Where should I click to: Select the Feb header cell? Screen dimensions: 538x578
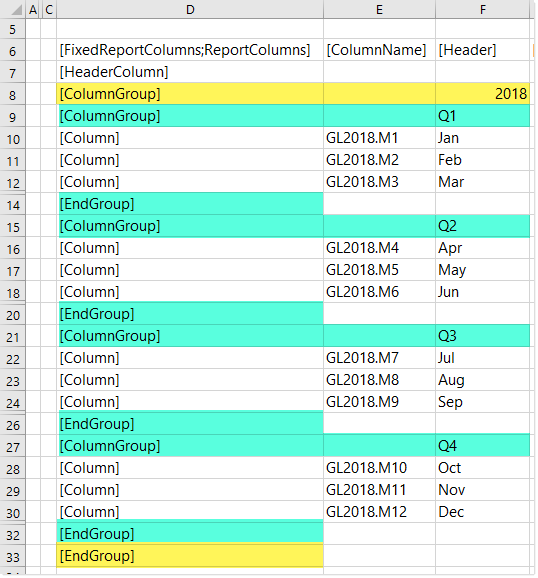(x=482, y=160)
